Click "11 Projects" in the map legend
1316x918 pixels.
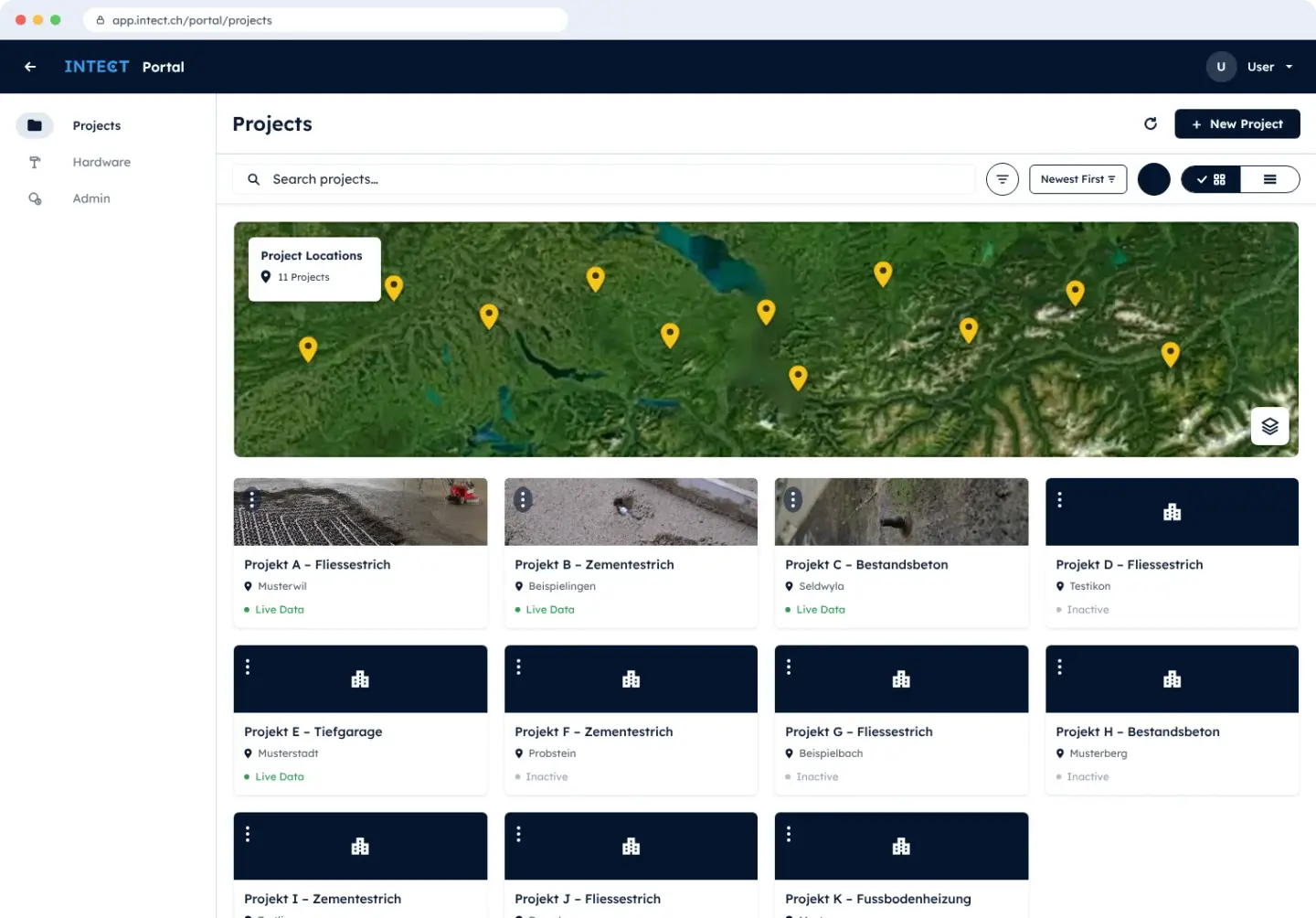tap(303, 277)
